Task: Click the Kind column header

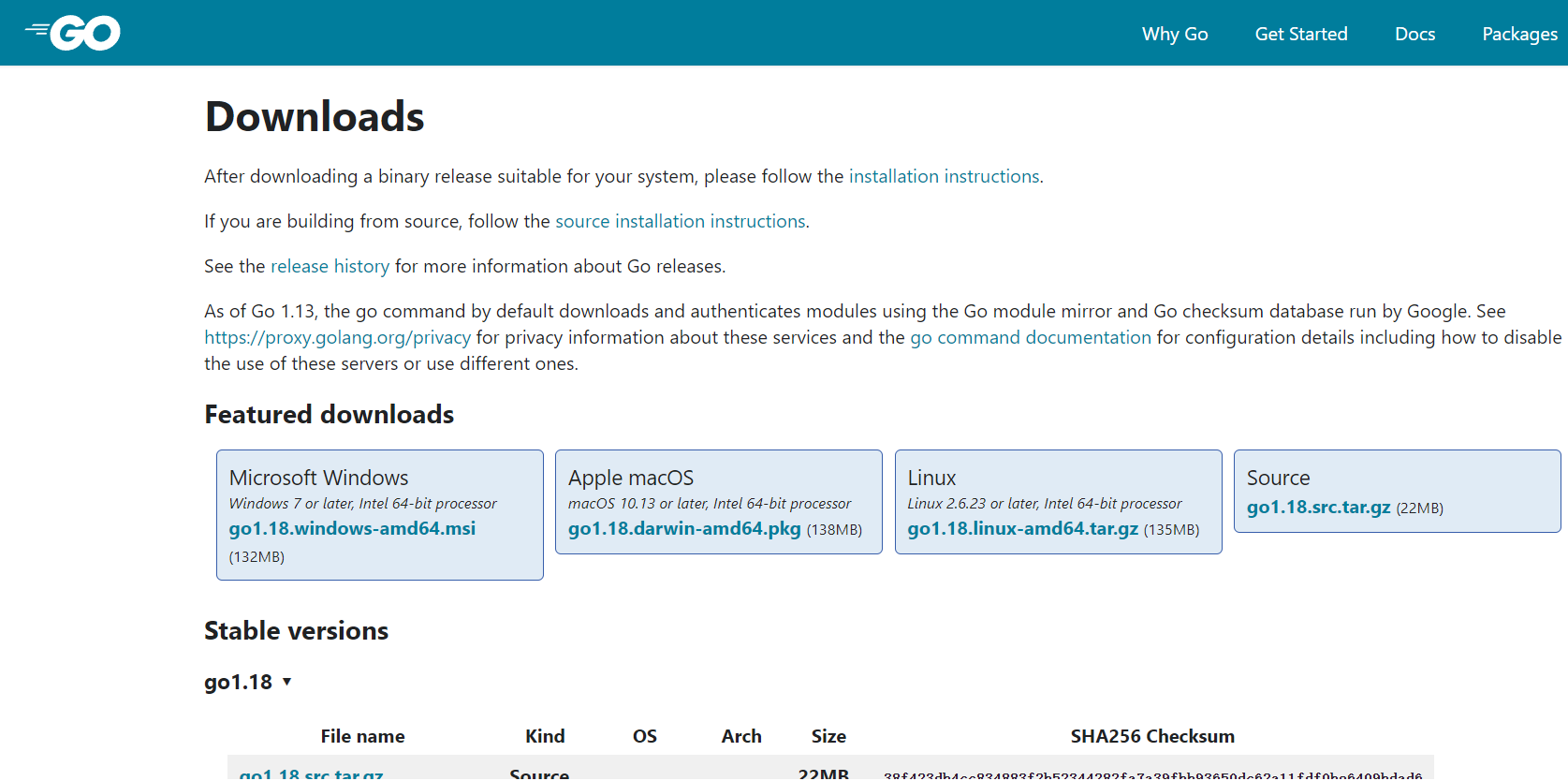Action: pos(545,736)
